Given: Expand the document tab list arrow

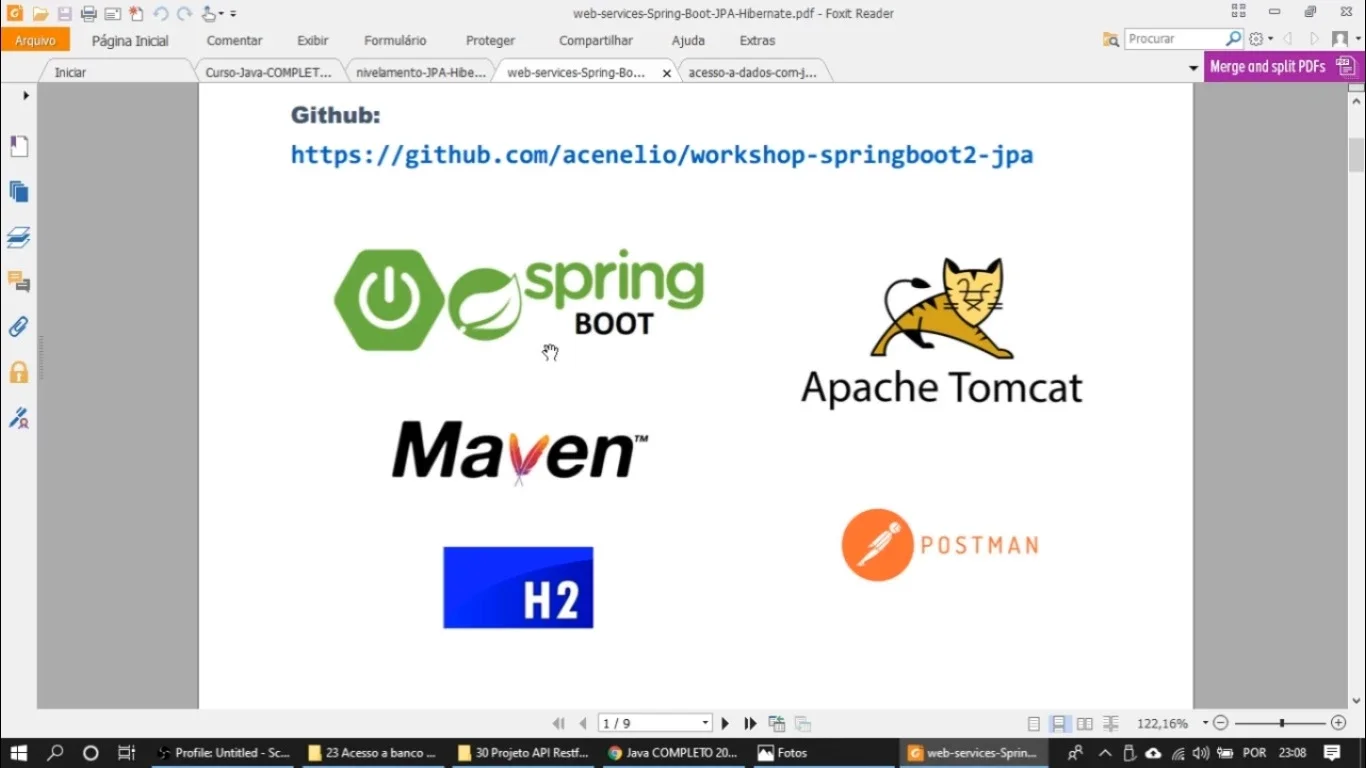Looking at the screenshot, I should (1193, 68).
